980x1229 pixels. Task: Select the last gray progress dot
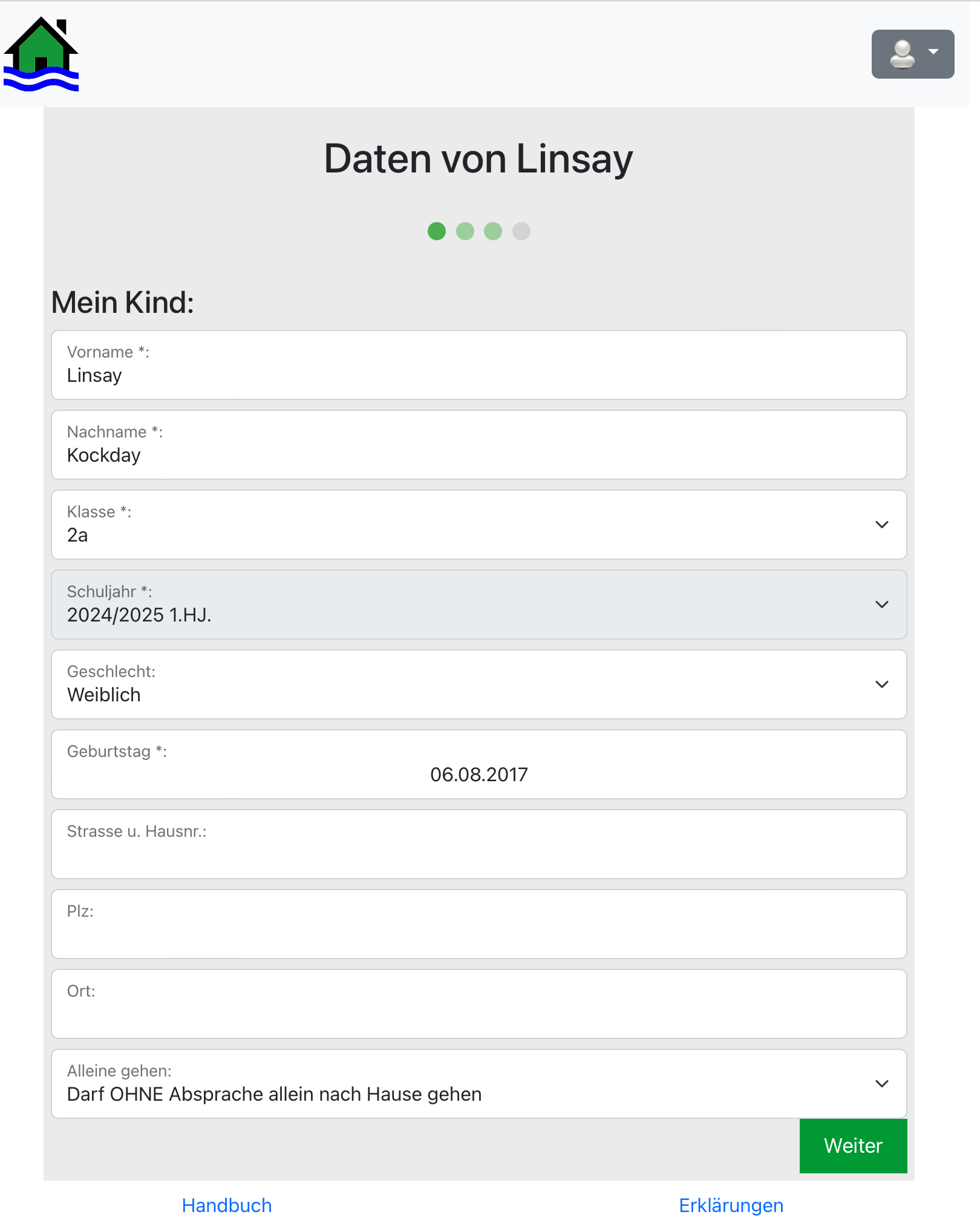(x=520, y=231)
